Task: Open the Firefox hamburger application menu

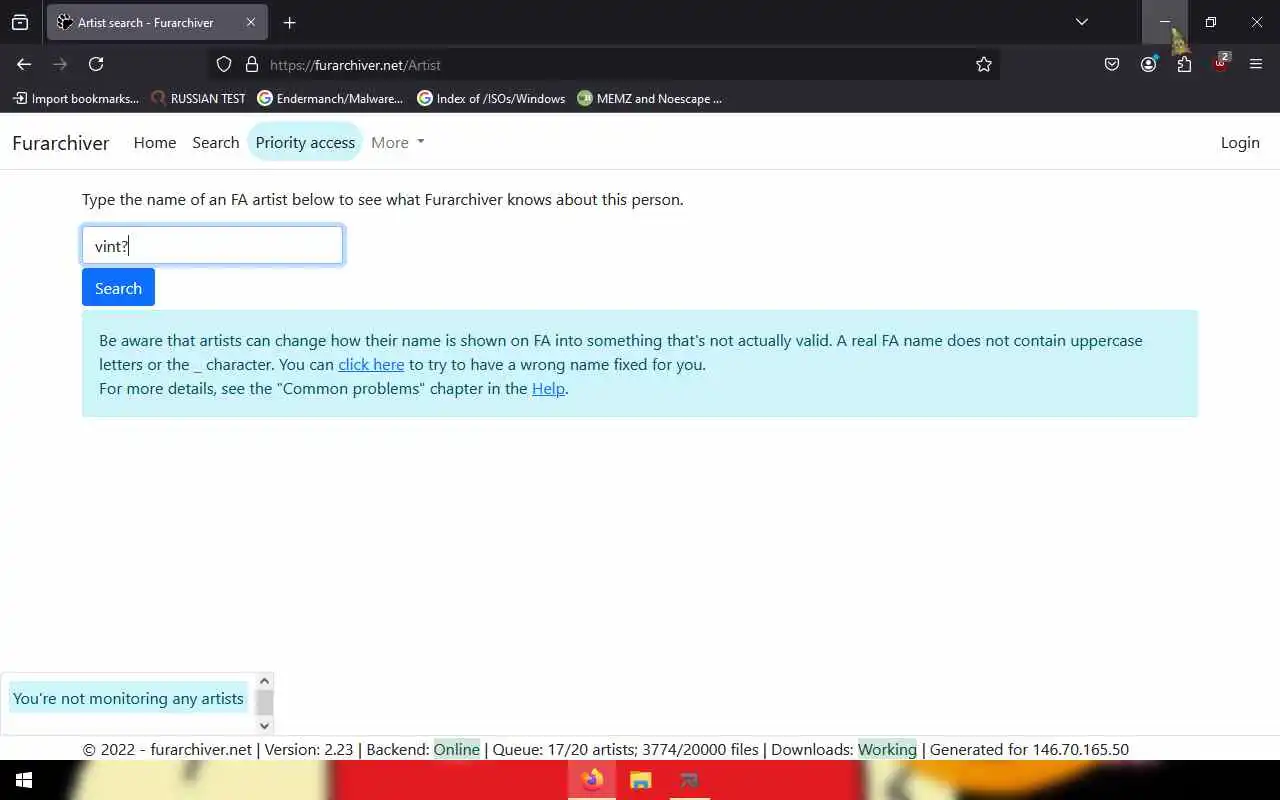Action: [1256, 64]
